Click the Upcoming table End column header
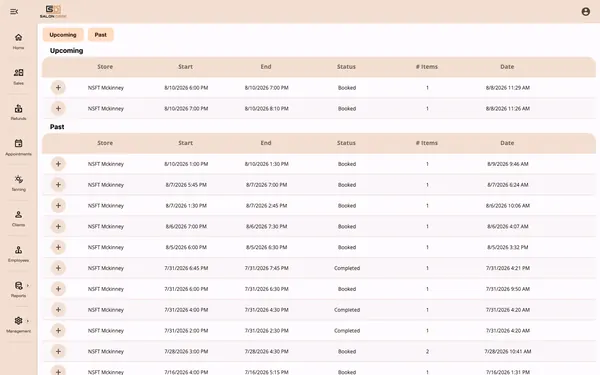 click(266, 67)
